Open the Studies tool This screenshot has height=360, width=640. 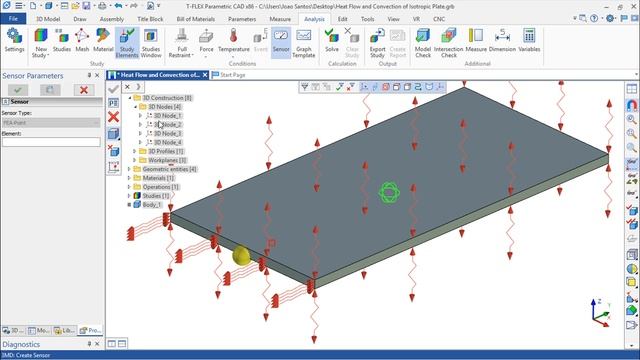(x=62, y=41)
